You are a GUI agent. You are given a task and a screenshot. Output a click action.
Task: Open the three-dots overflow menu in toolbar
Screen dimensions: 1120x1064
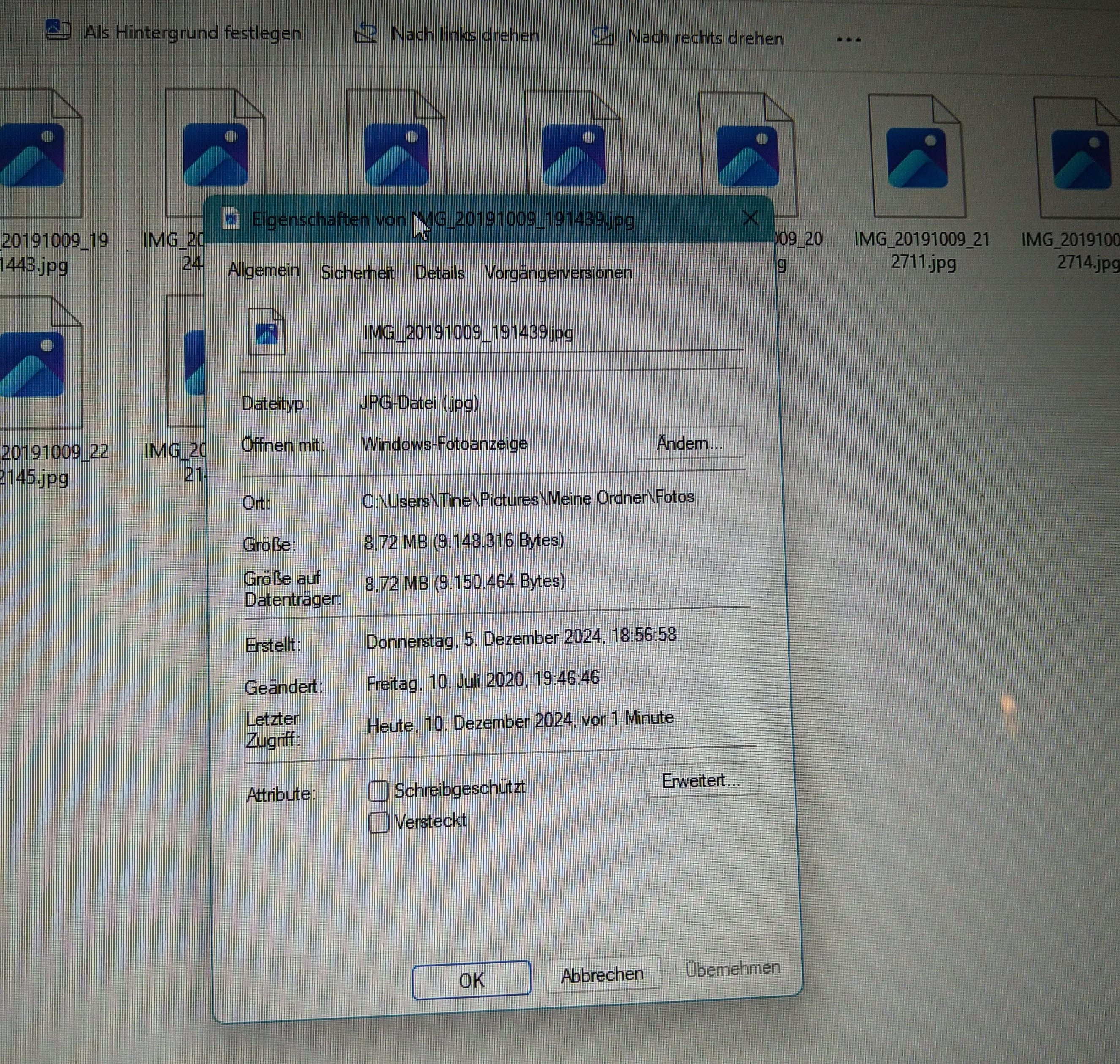tap(848, 40)
